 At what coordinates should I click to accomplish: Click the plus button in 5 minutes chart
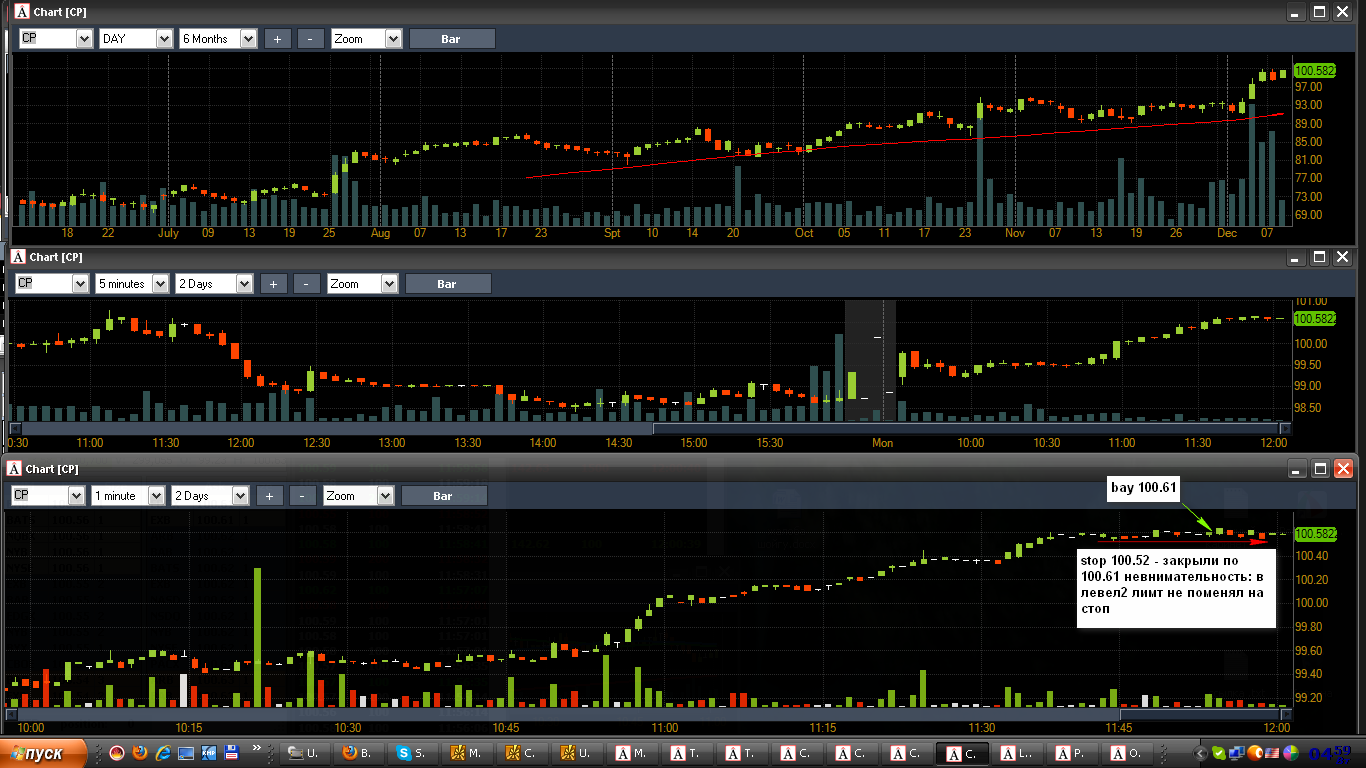tap(273, 284)
